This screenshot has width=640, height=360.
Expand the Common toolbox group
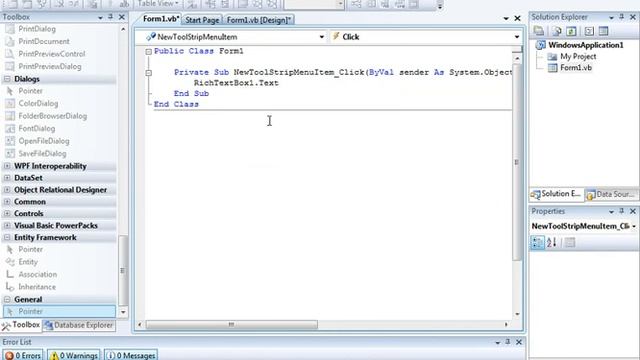click(x=7, y=202)
